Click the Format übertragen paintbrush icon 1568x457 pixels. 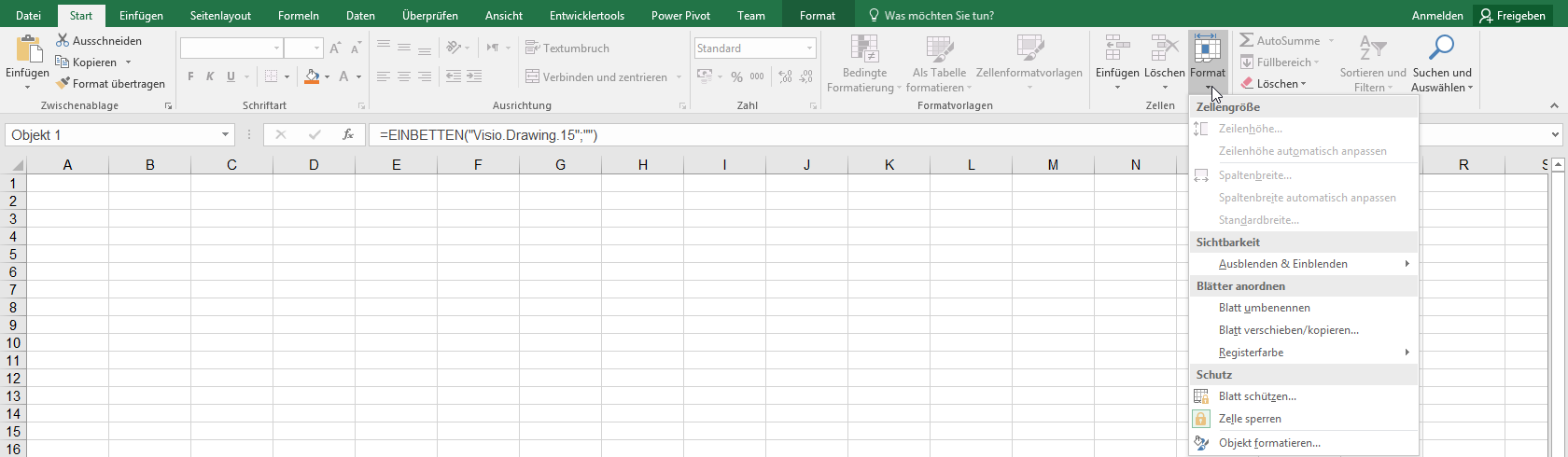tap(63, 83)
